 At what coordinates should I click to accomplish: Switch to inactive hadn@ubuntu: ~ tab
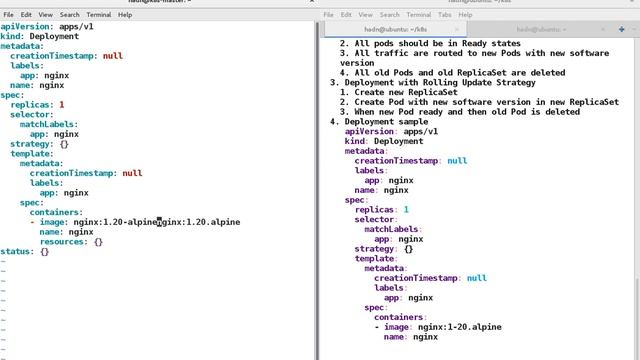(541, 29)
